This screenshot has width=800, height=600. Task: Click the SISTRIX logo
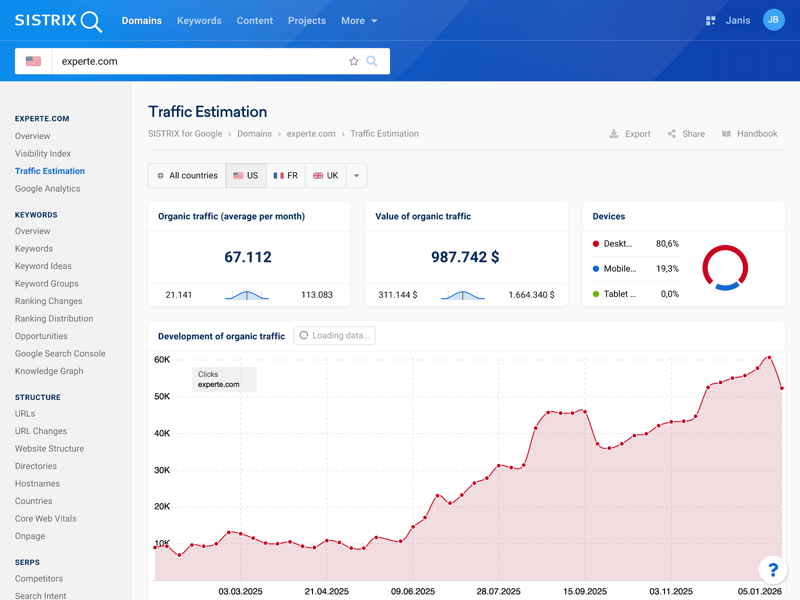(58, 21)
